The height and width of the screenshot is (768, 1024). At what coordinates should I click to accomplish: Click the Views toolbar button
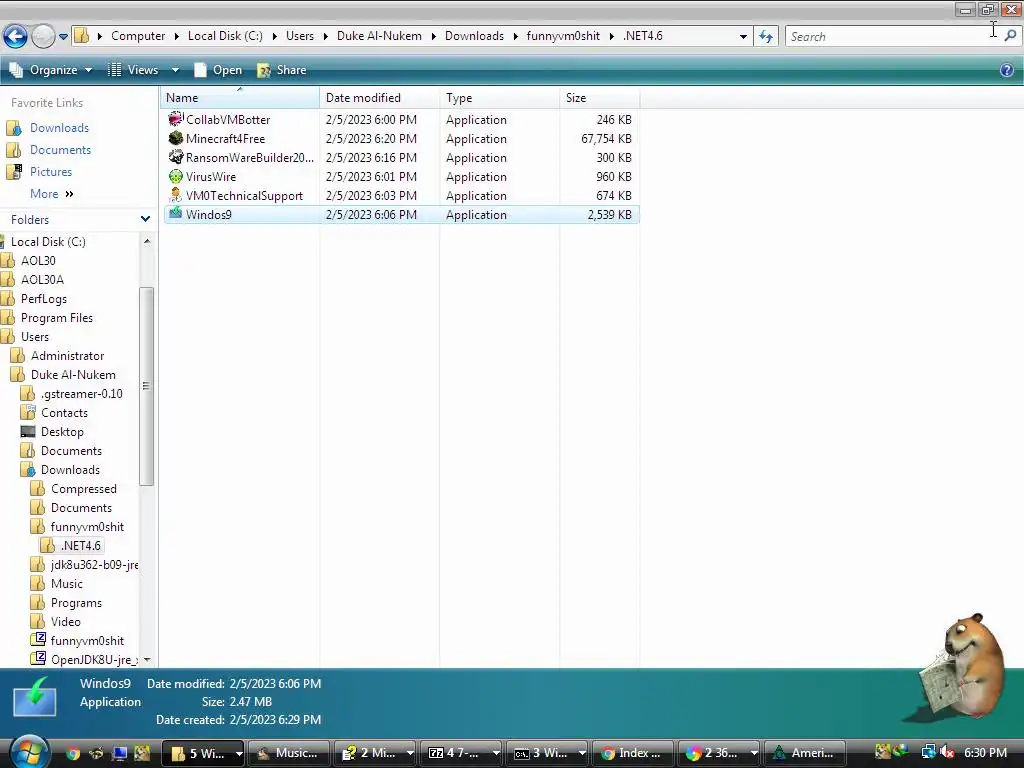(x=133, y=70)
